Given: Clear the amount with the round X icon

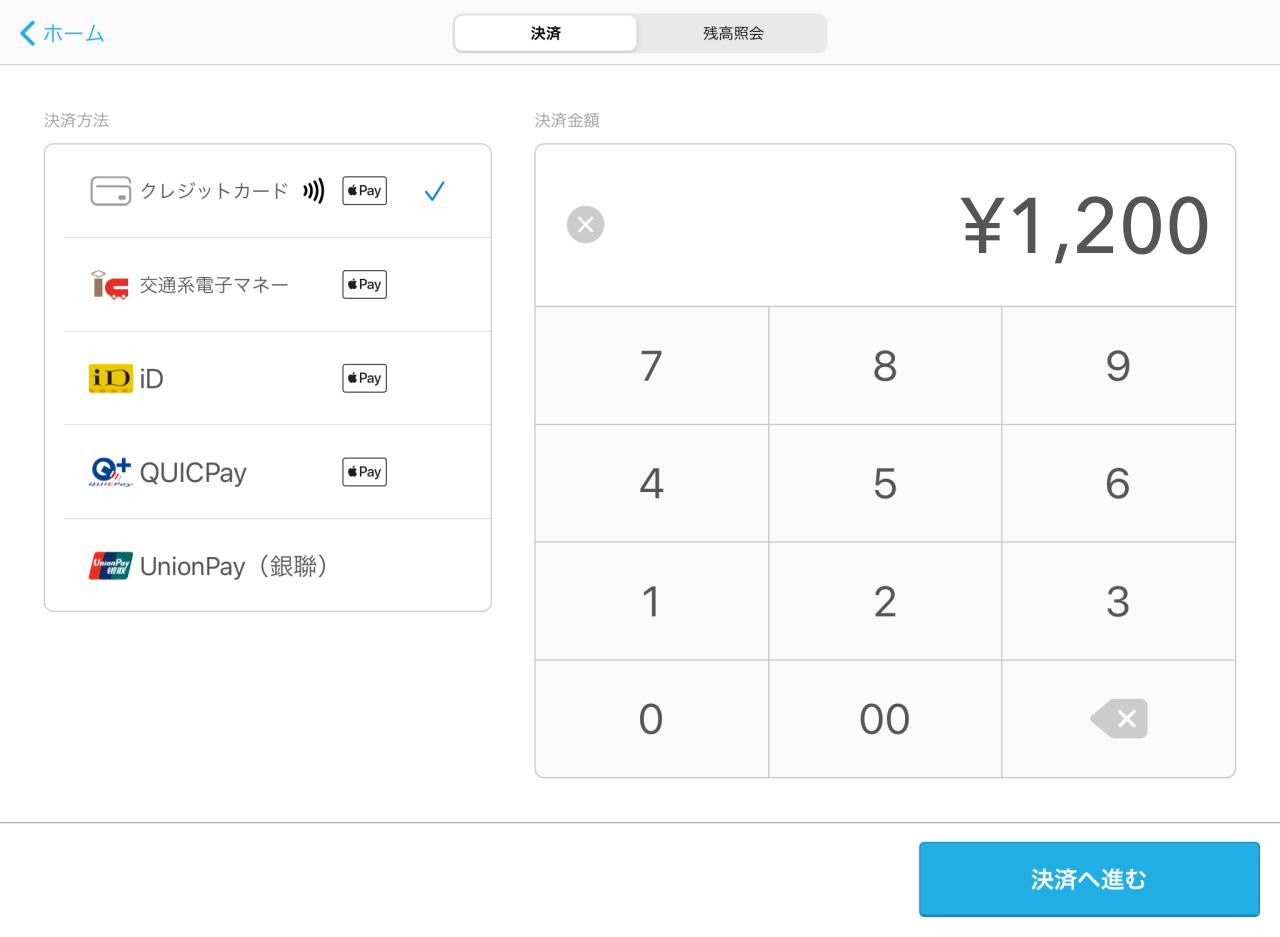Looking at the screenshot, I should point(585,225).
